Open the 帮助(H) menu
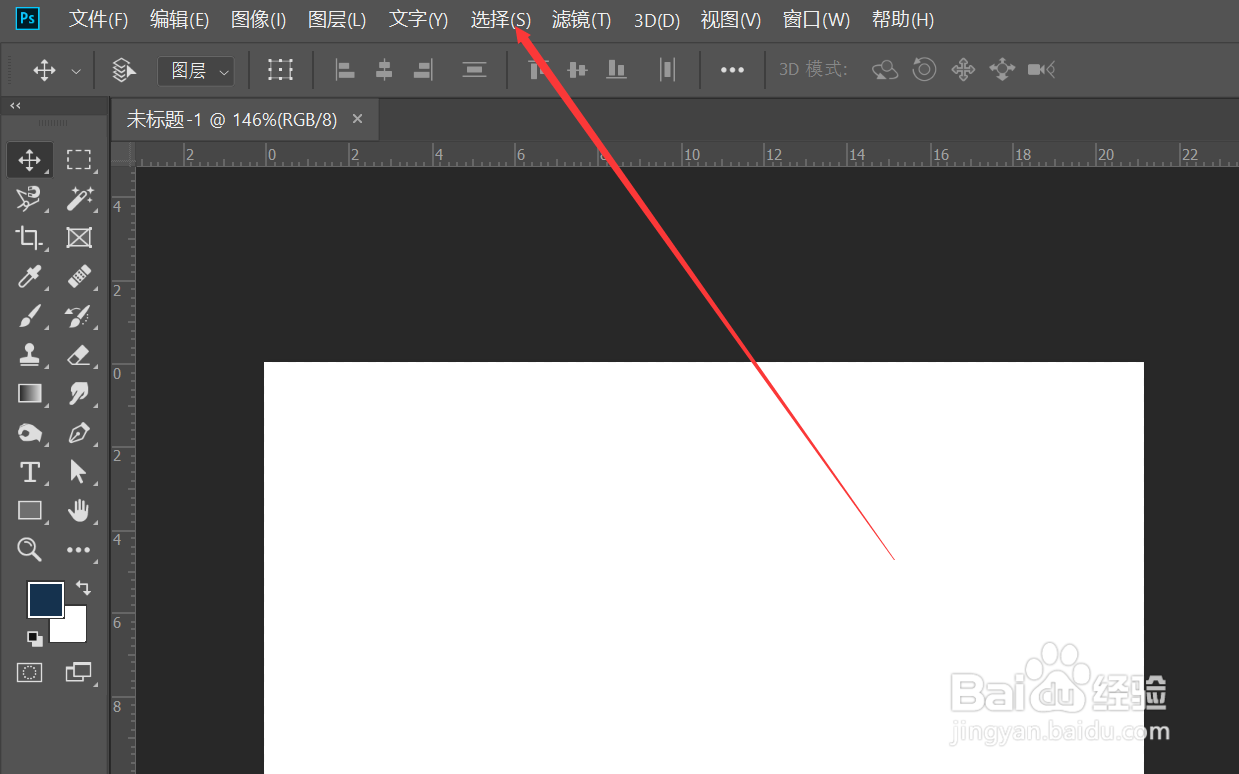 [903, 19]
